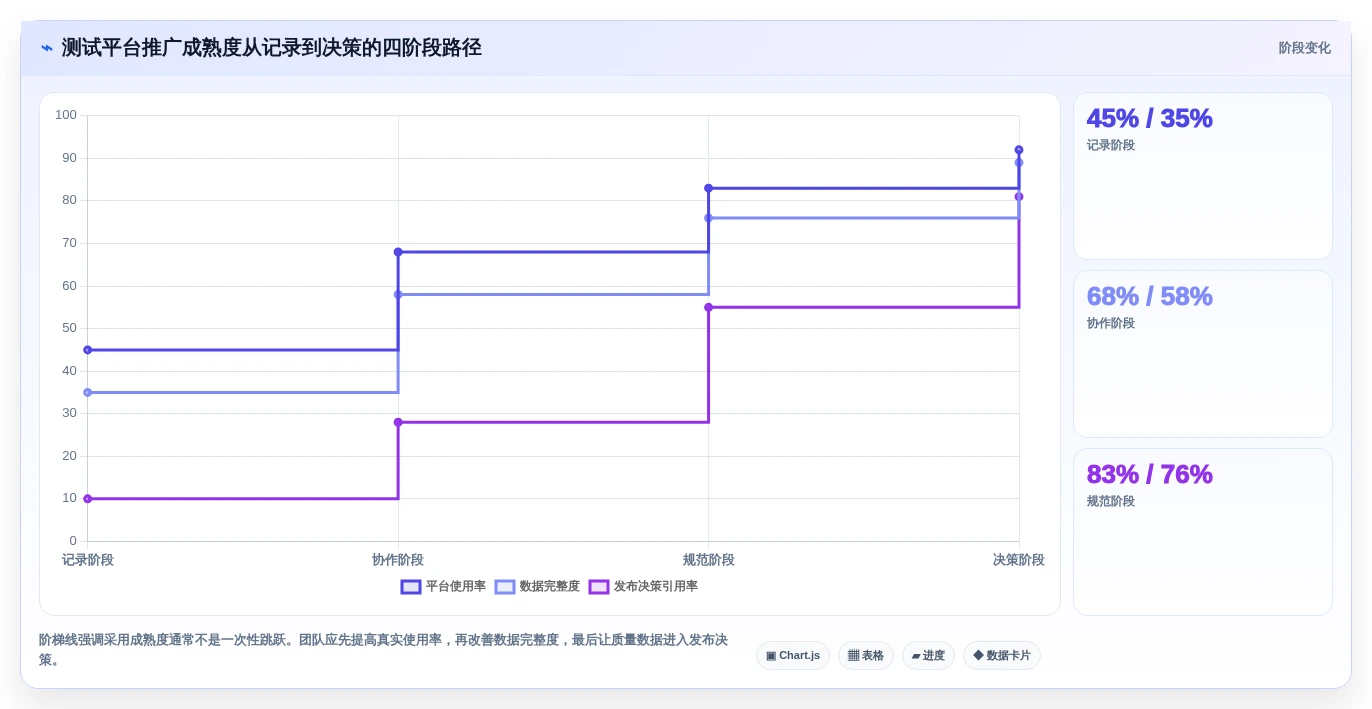Open the 45% / 35% 记录阶段 card
Viewport: 1372px width, 709px height.
pyautogui.click(x=1203, y=176)
